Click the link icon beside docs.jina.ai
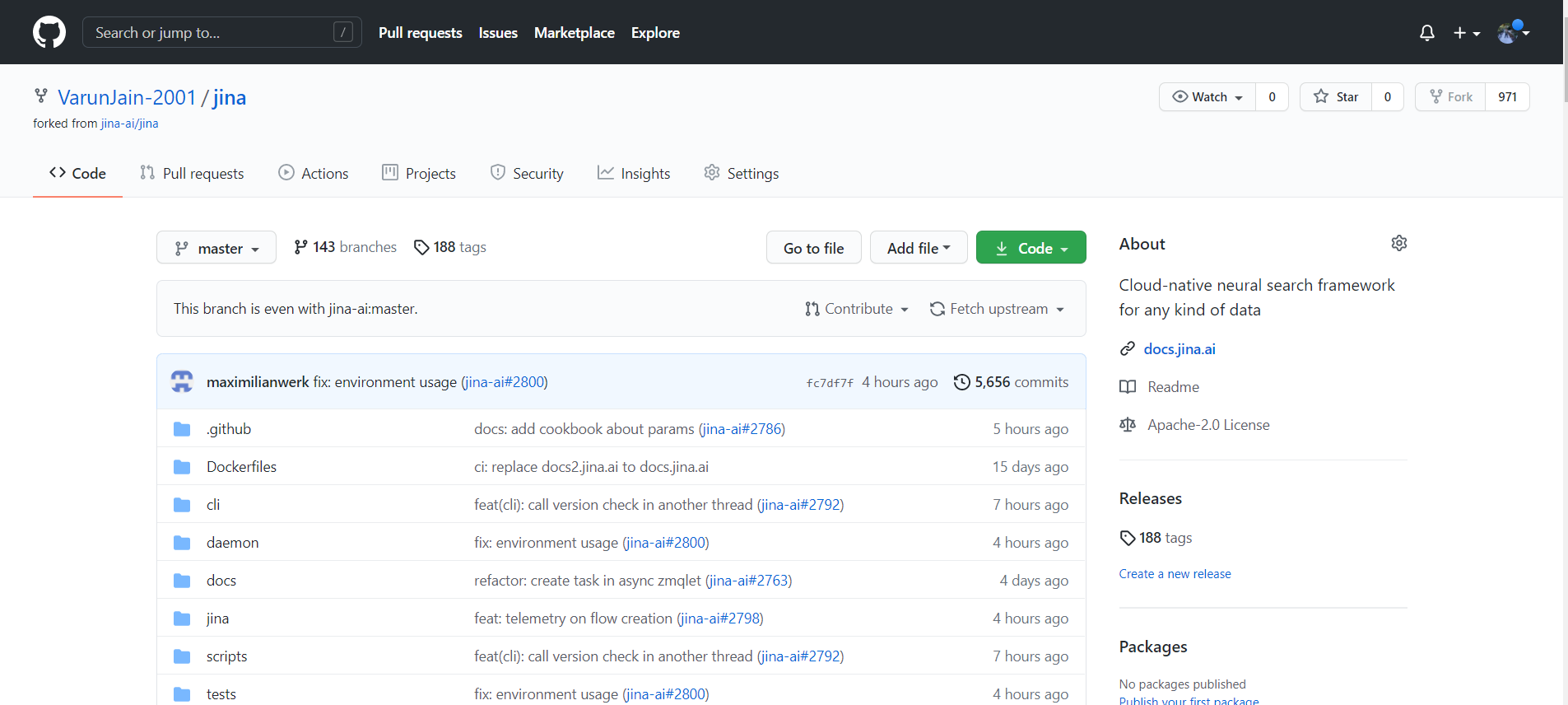Image resolution: width=1568 pixels, height=705 pixels. pos(1128,349)
